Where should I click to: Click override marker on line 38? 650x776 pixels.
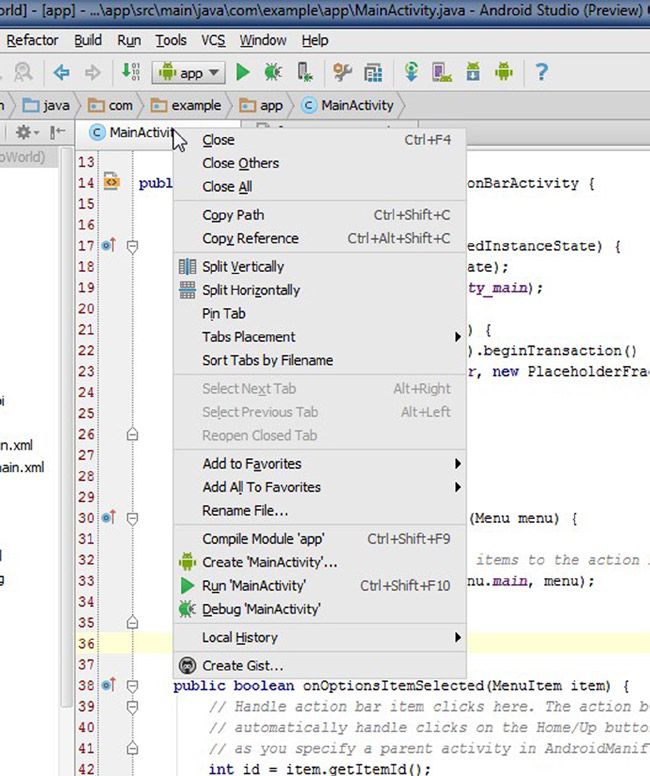(x=108, y=684)
